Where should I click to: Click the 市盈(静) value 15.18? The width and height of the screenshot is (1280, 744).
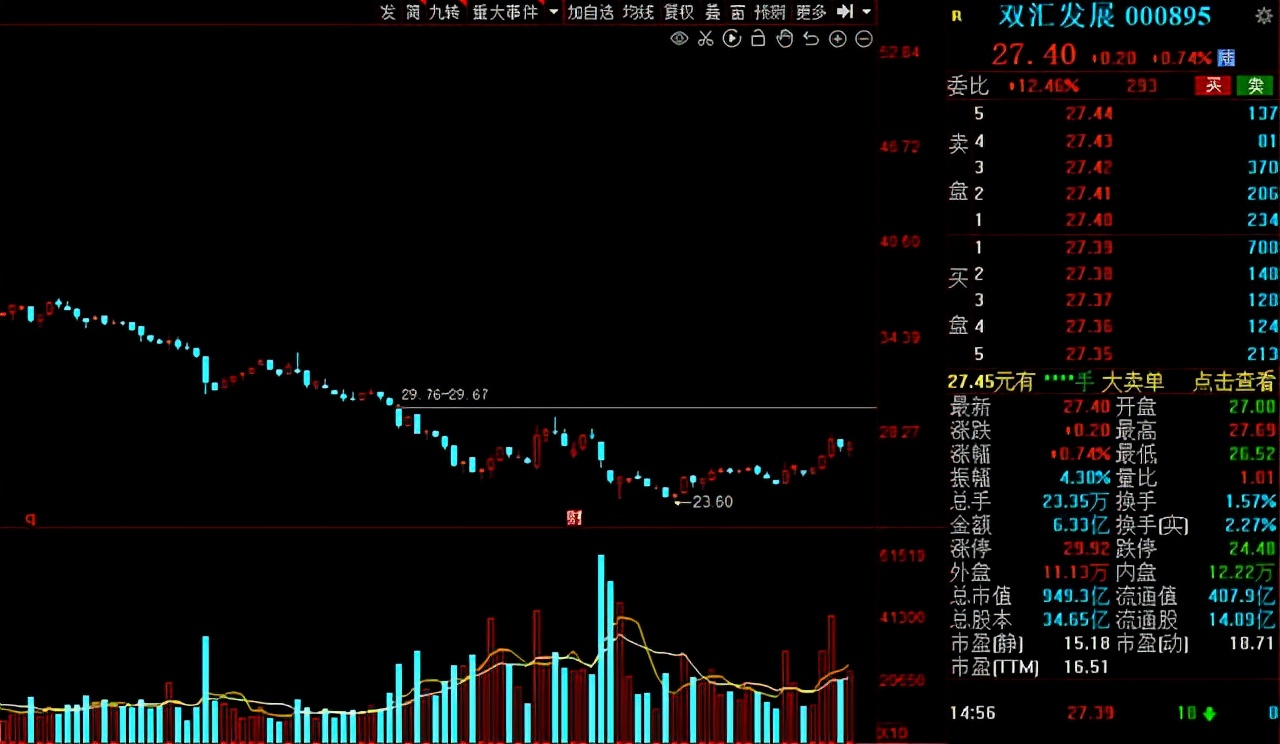pos(1086,643)
